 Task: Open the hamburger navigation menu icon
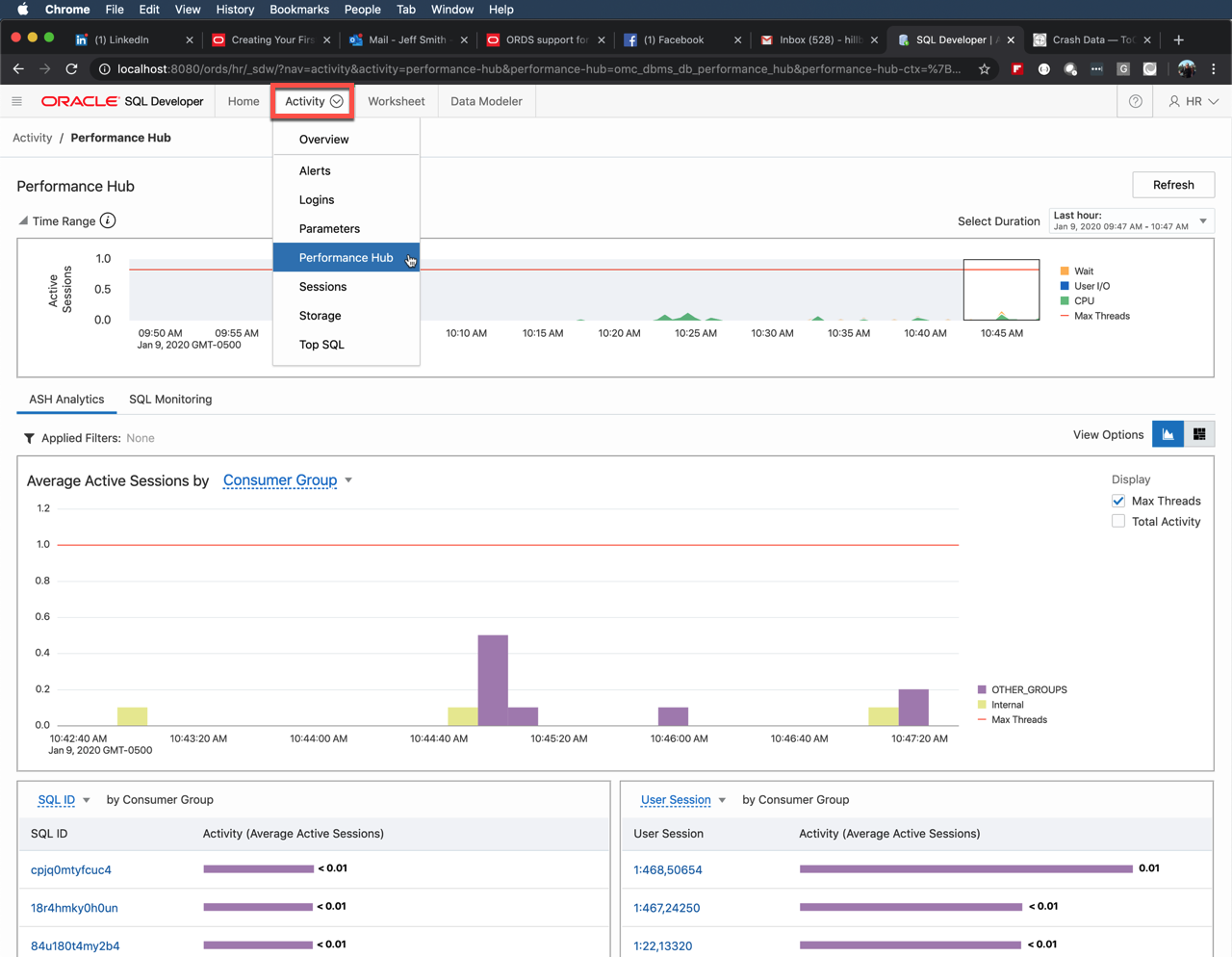pyautogui.click(x=16, y=101)
